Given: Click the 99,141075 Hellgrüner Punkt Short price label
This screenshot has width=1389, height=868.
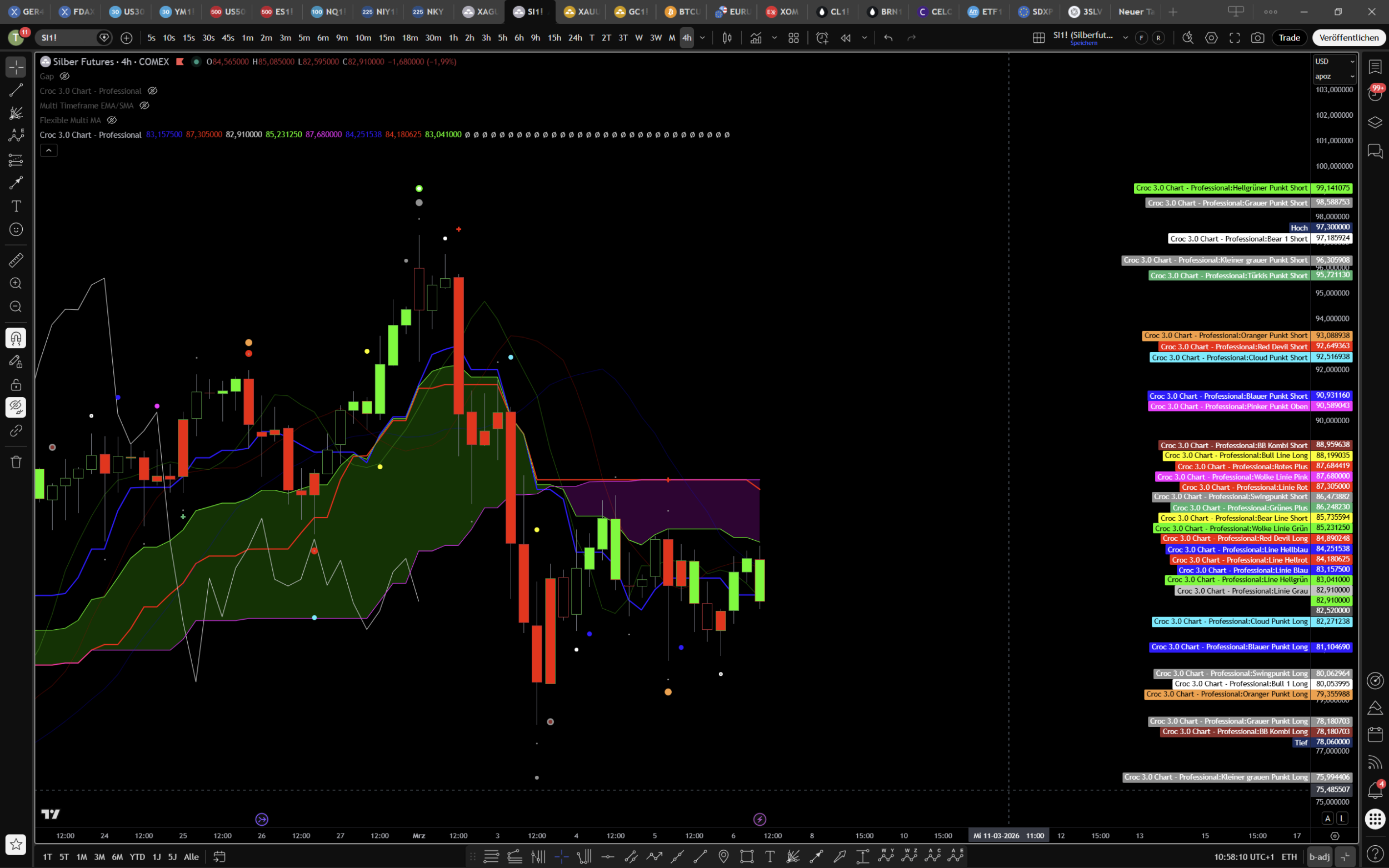Looking at the screenshot, I should [1332, 188].
